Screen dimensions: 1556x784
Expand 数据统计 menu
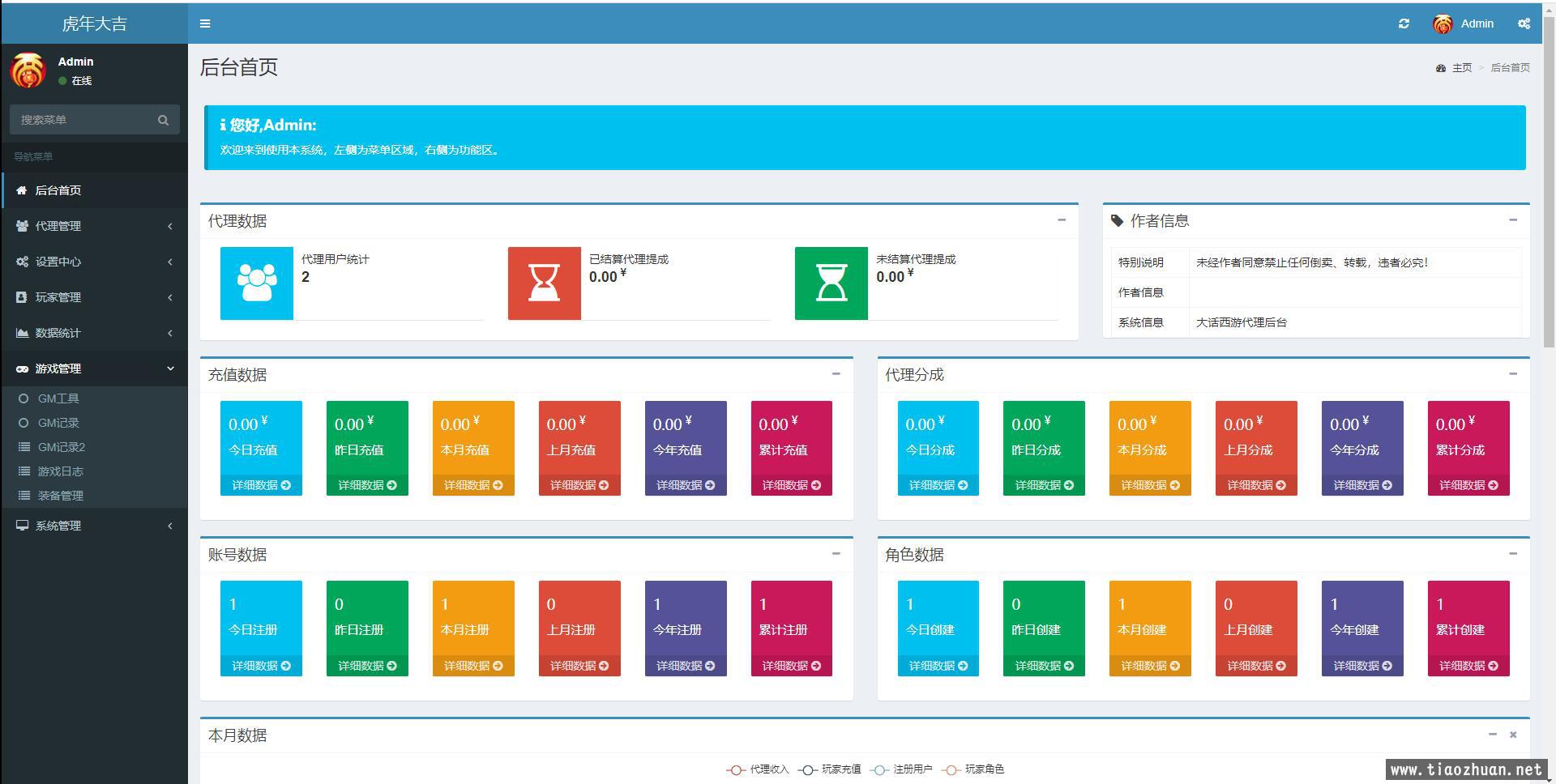click(94, 333)
